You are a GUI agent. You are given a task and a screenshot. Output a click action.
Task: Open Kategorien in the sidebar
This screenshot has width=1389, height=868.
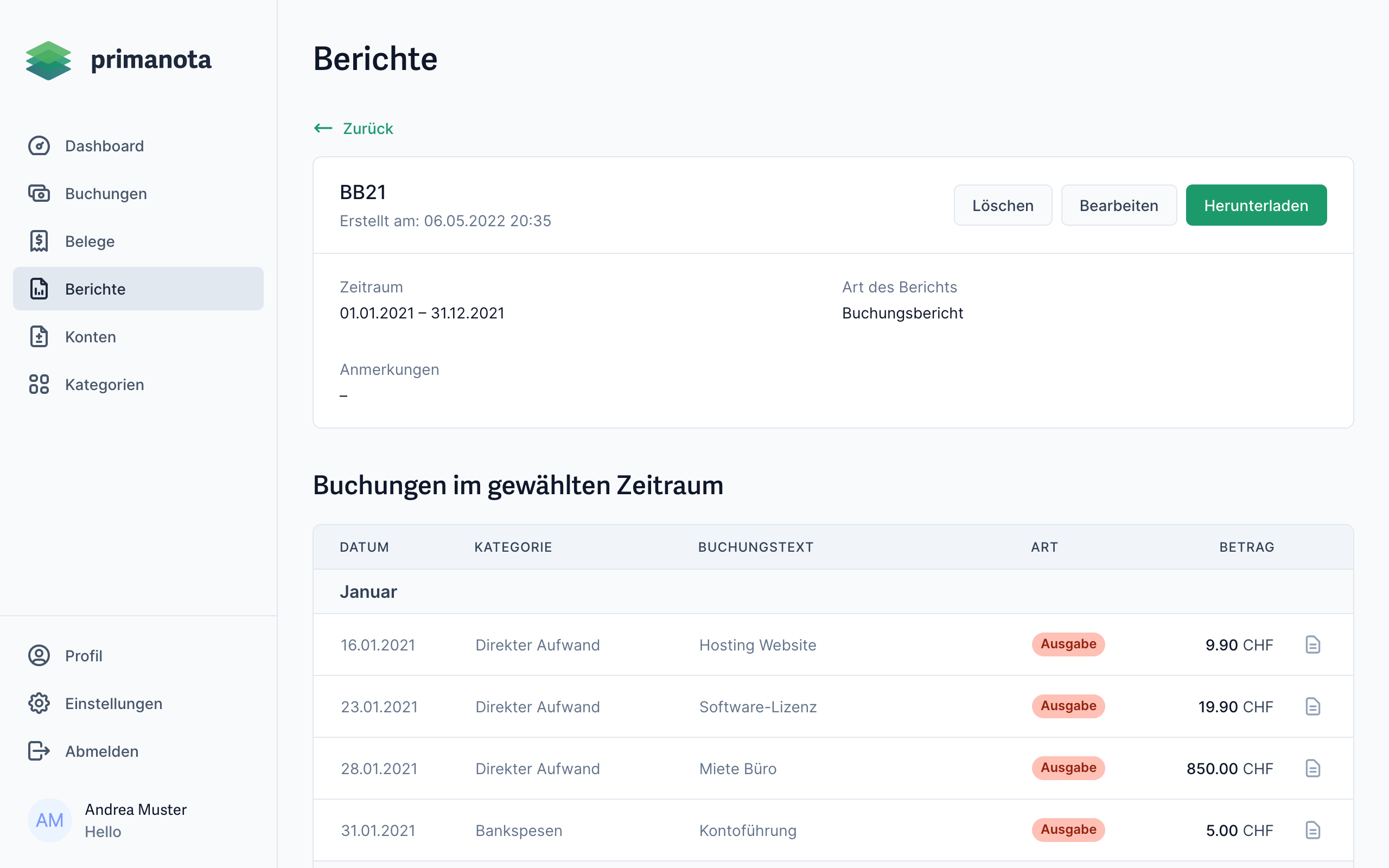138,384
